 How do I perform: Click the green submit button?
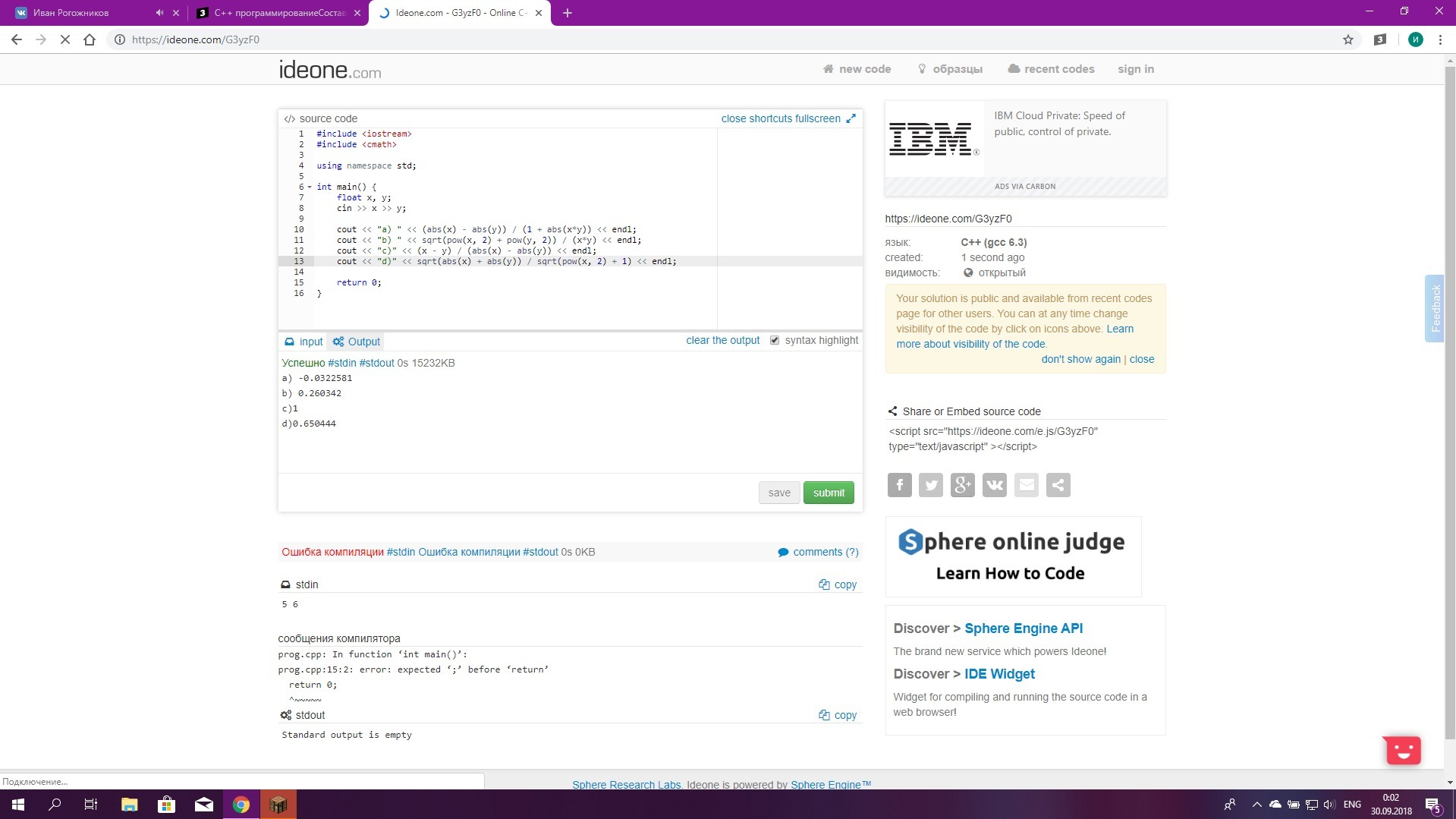(829, 493)
